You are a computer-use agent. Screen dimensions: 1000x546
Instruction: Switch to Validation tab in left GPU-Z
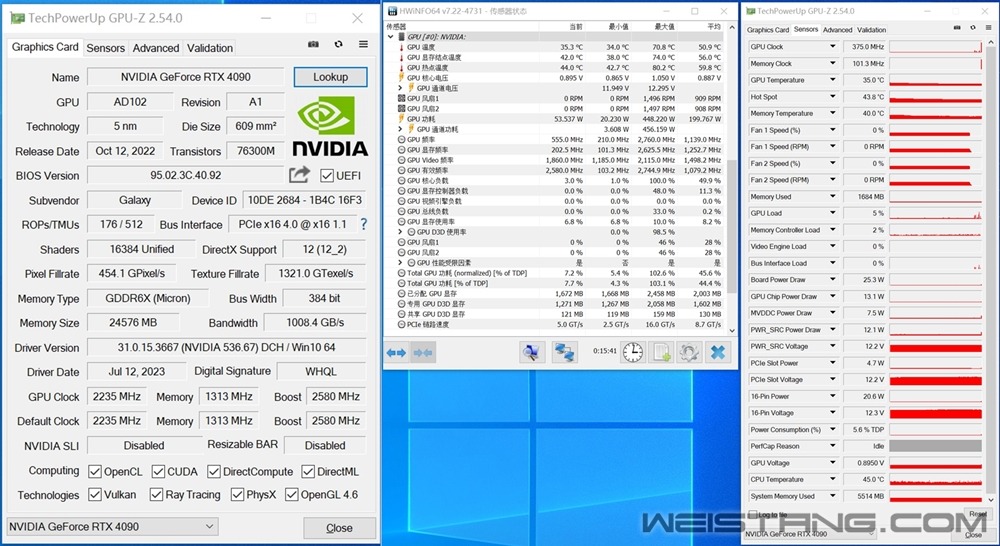210,48
